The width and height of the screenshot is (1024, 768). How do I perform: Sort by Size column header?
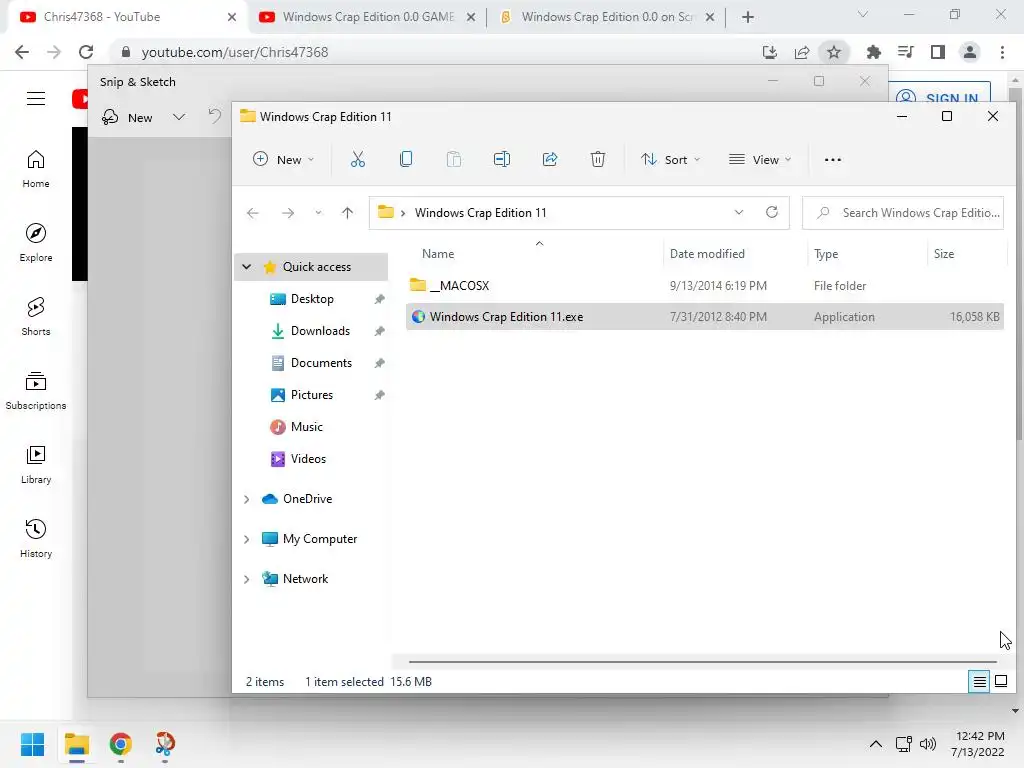coord(944,253)
